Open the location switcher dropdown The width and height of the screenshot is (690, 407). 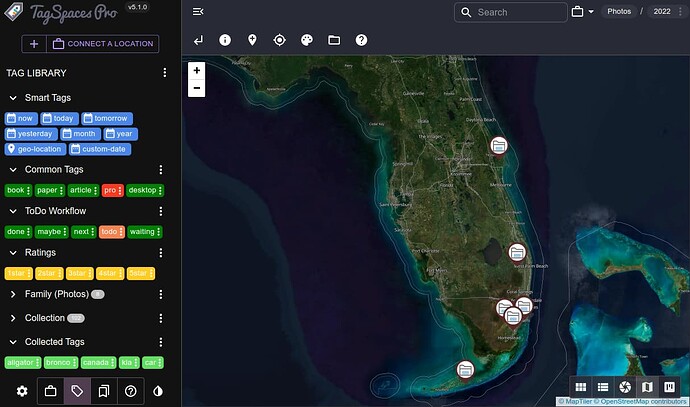[582, 12]
